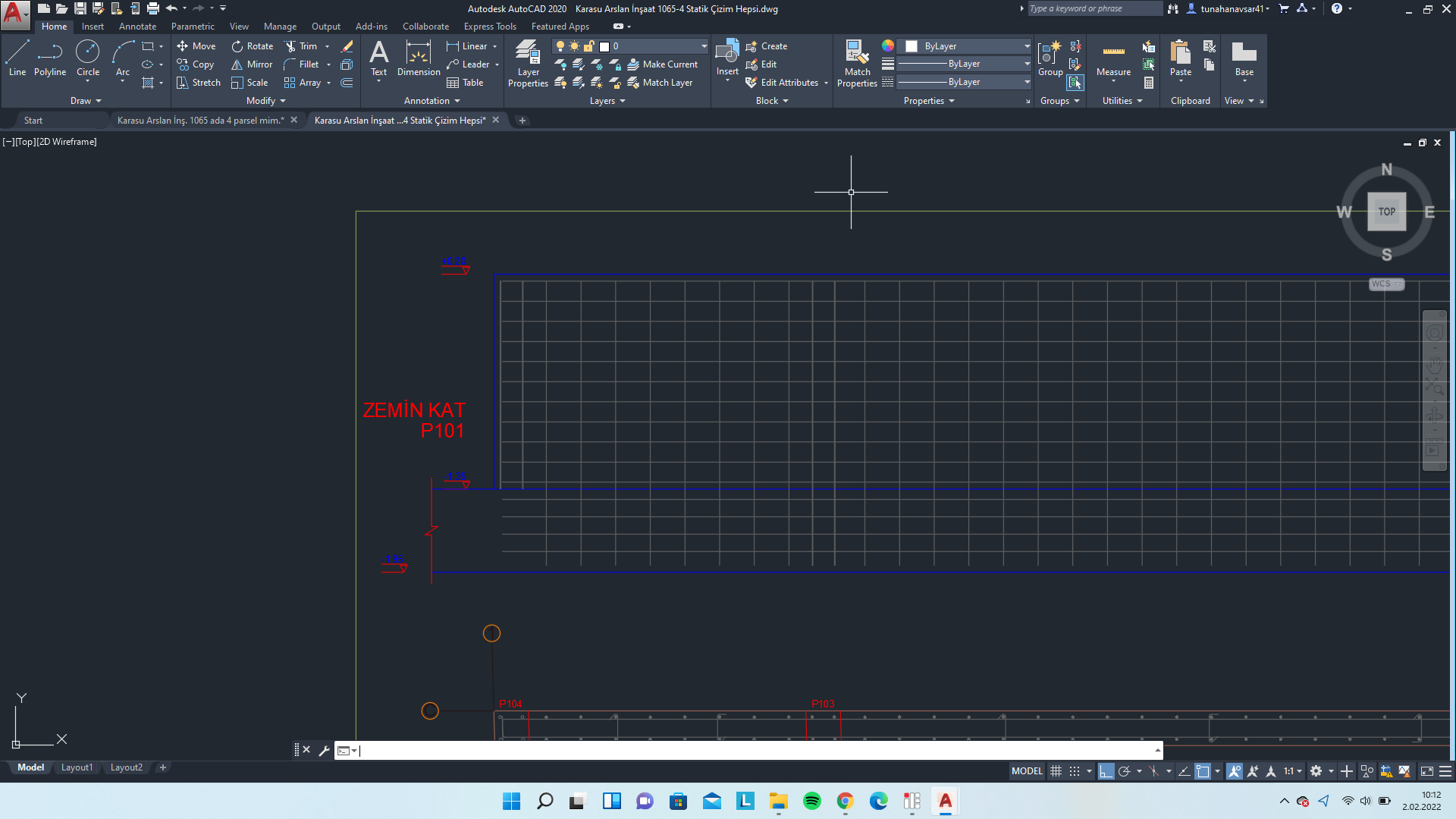Toggle annotation object visibility
Screen dimensions: 1456x819
tap(1235, 771)
